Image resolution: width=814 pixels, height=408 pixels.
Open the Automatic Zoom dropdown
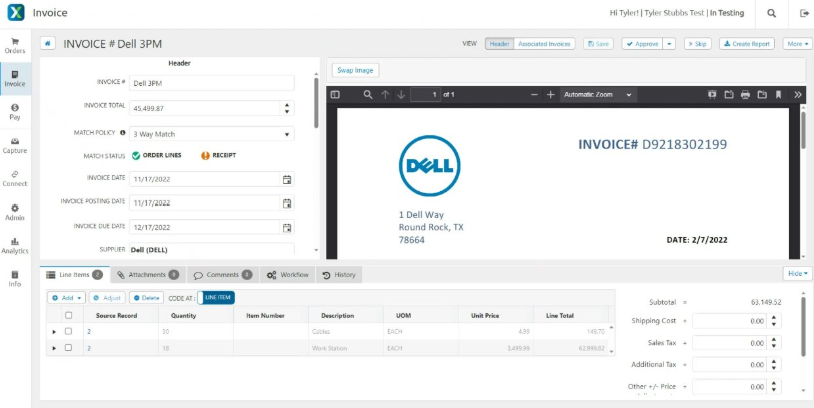(598, 95)
